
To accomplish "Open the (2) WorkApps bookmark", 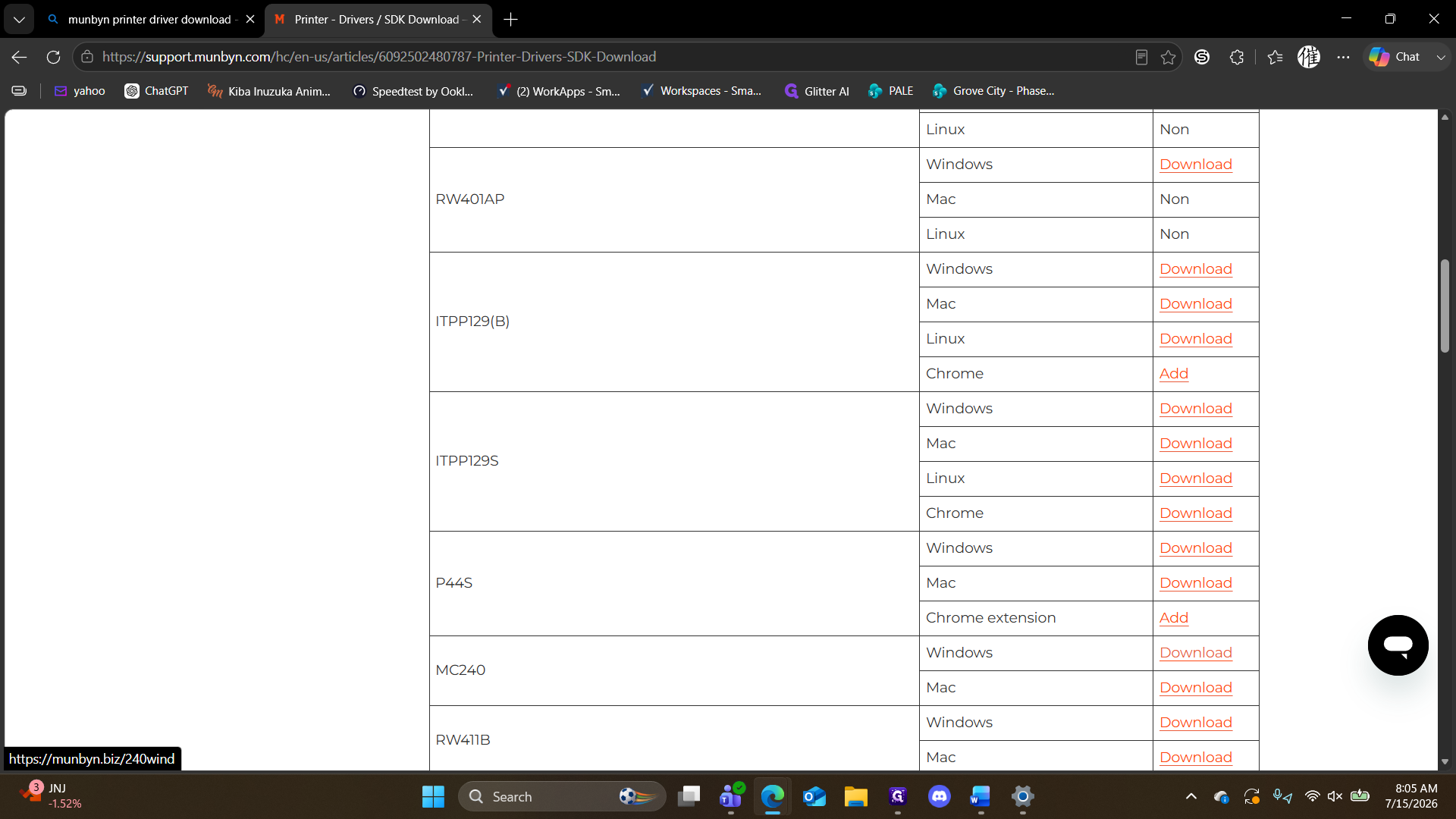I will pyautogui.click(x=558, y=91).
